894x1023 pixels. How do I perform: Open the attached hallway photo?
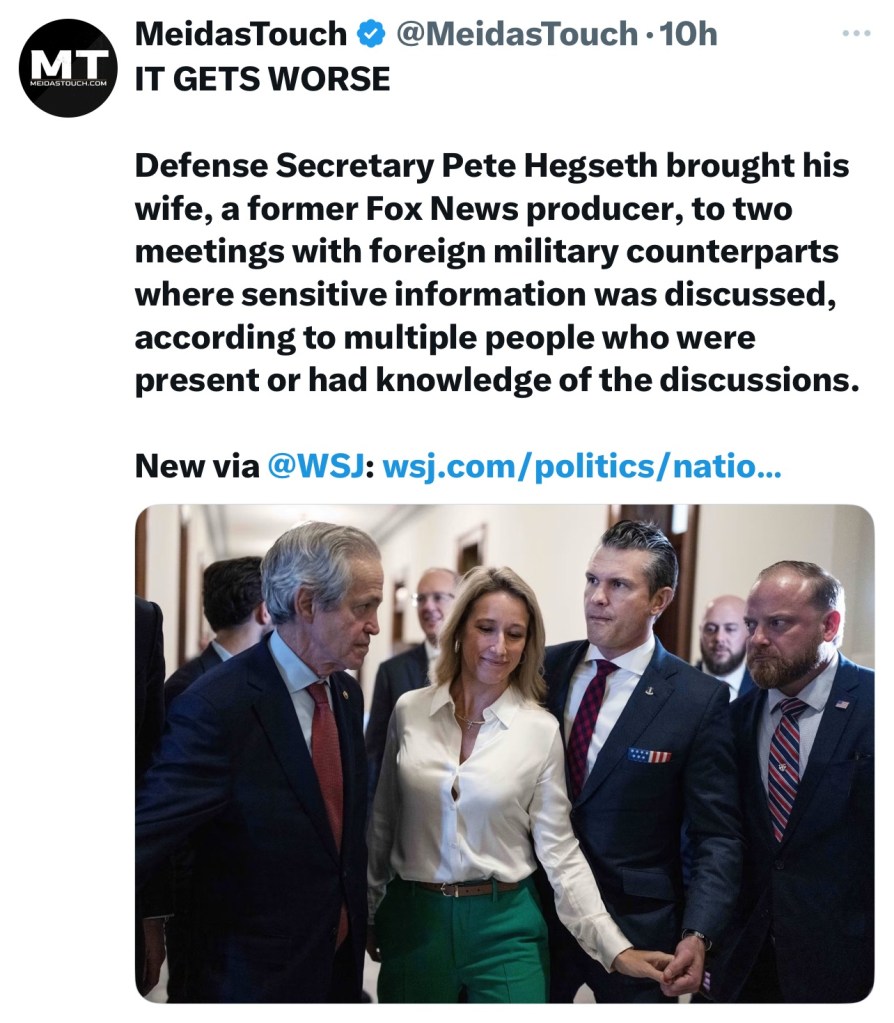[504, 754]
